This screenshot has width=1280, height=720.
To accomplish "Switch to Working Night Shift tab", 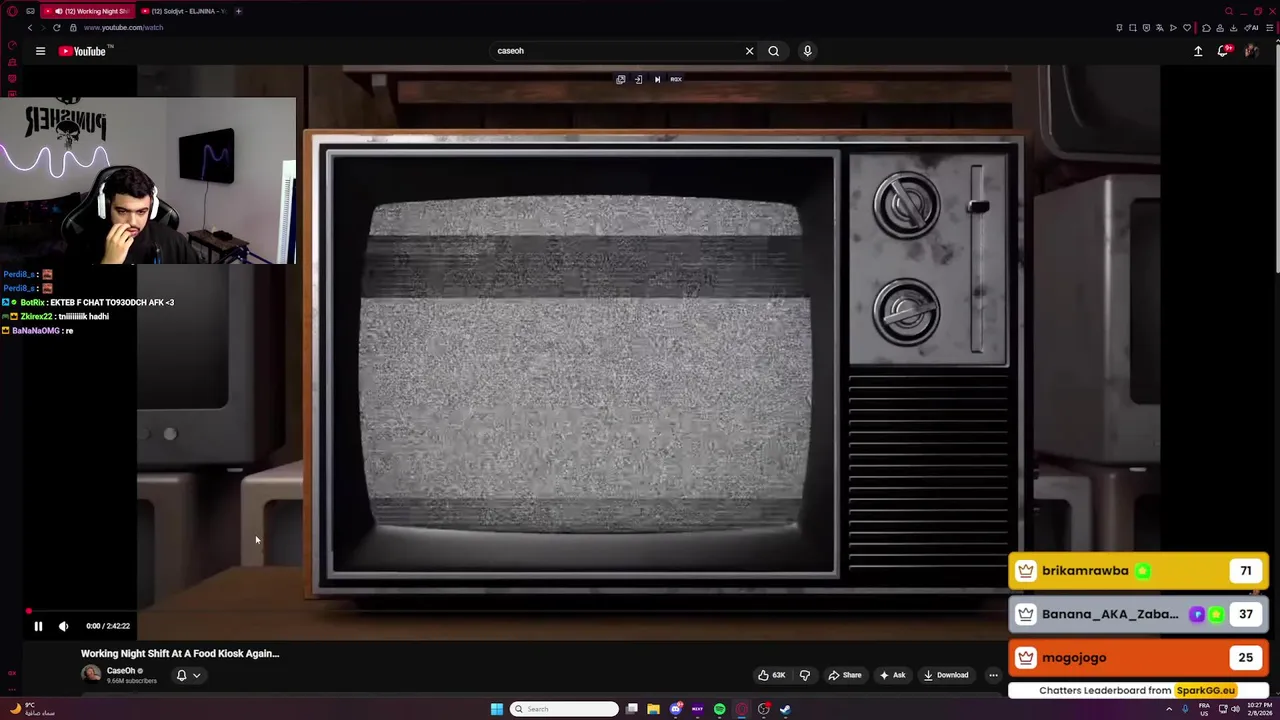I will point(88,11).
